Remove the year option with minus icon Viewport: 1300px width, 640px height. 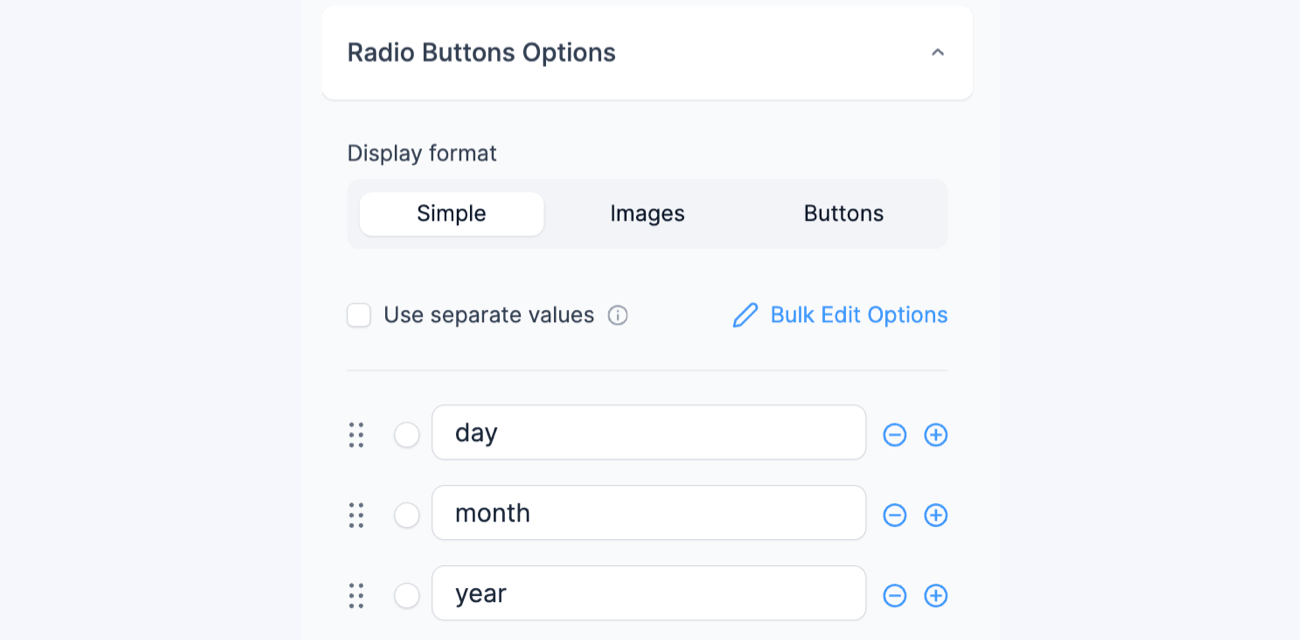[x=895, y=596]
